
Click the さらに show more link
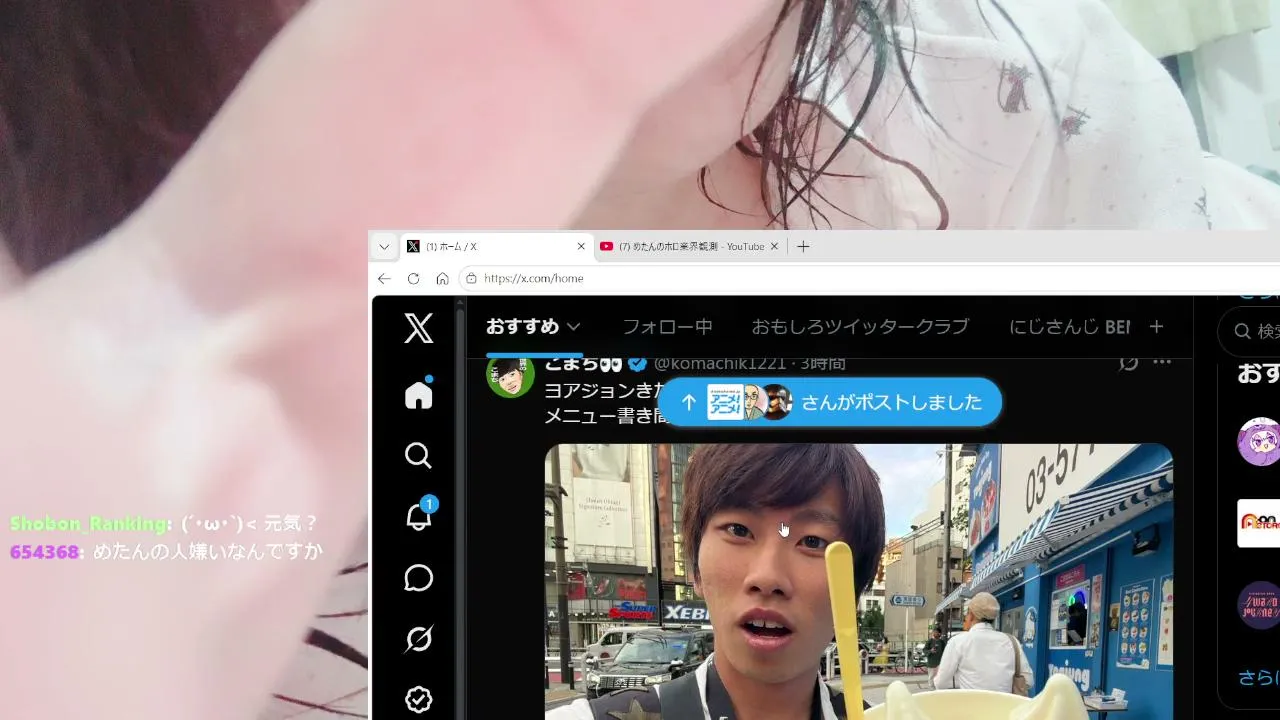click(x=1259, y=677)
